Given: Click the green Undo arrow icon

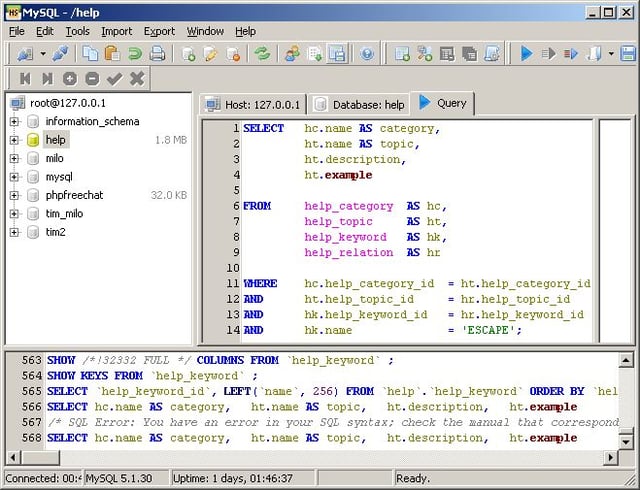Looking at the screenshot, I should (x=135, y=53).
